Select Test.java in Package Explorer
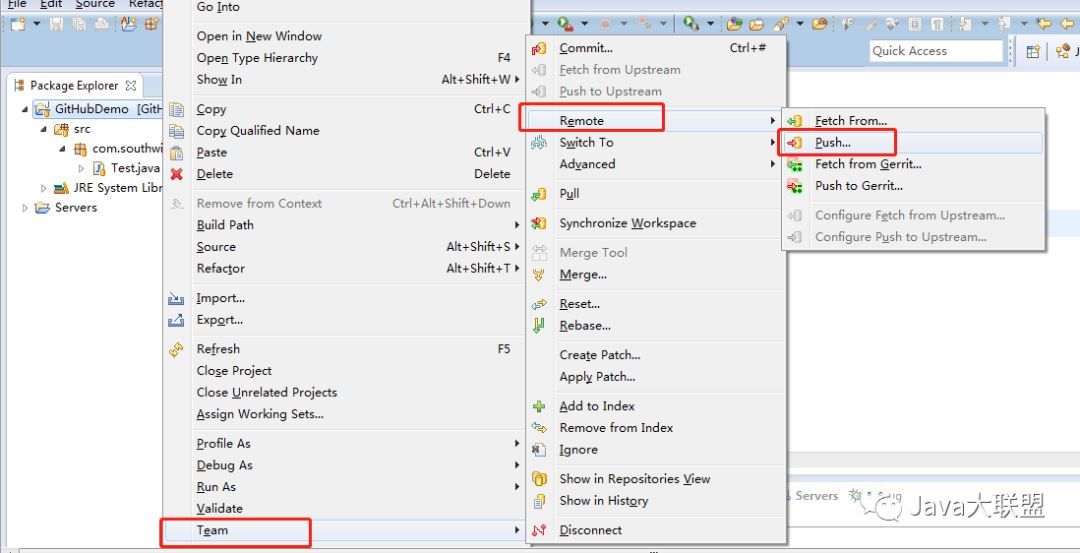 pos(135,168)
